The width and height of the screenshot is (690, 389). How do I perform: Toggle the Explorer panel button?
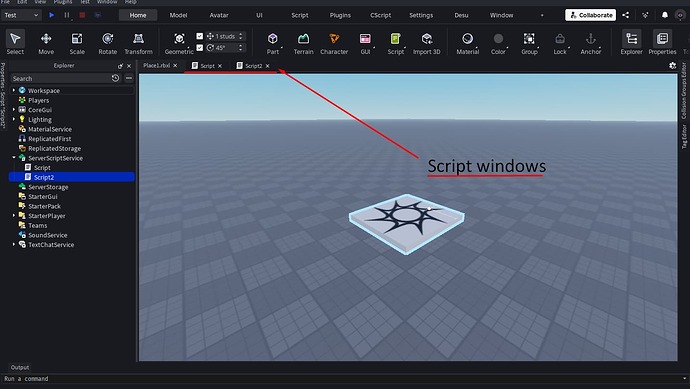631,43
